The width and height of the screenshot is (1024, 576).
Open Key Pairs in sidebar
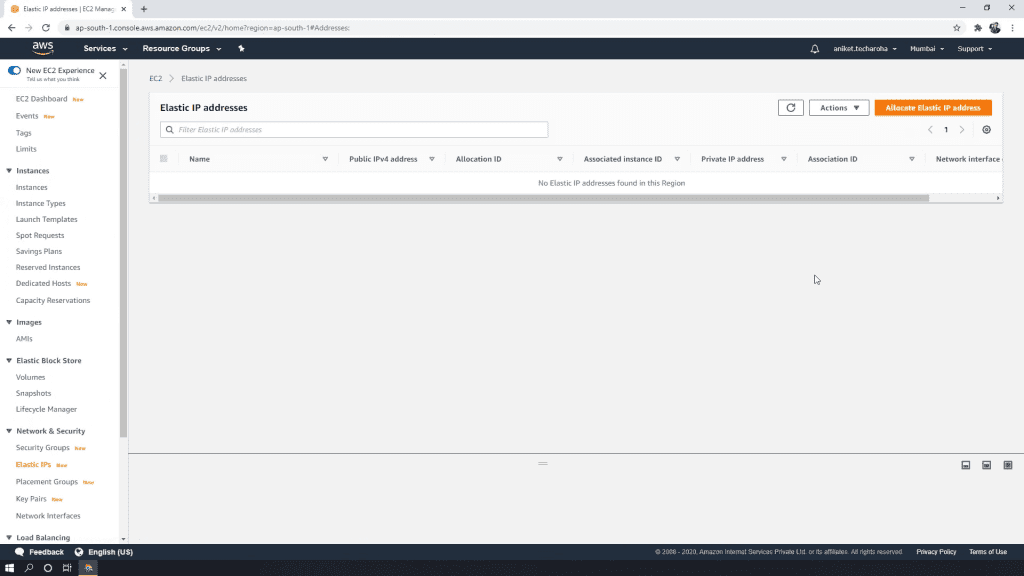tap(31, 498)
